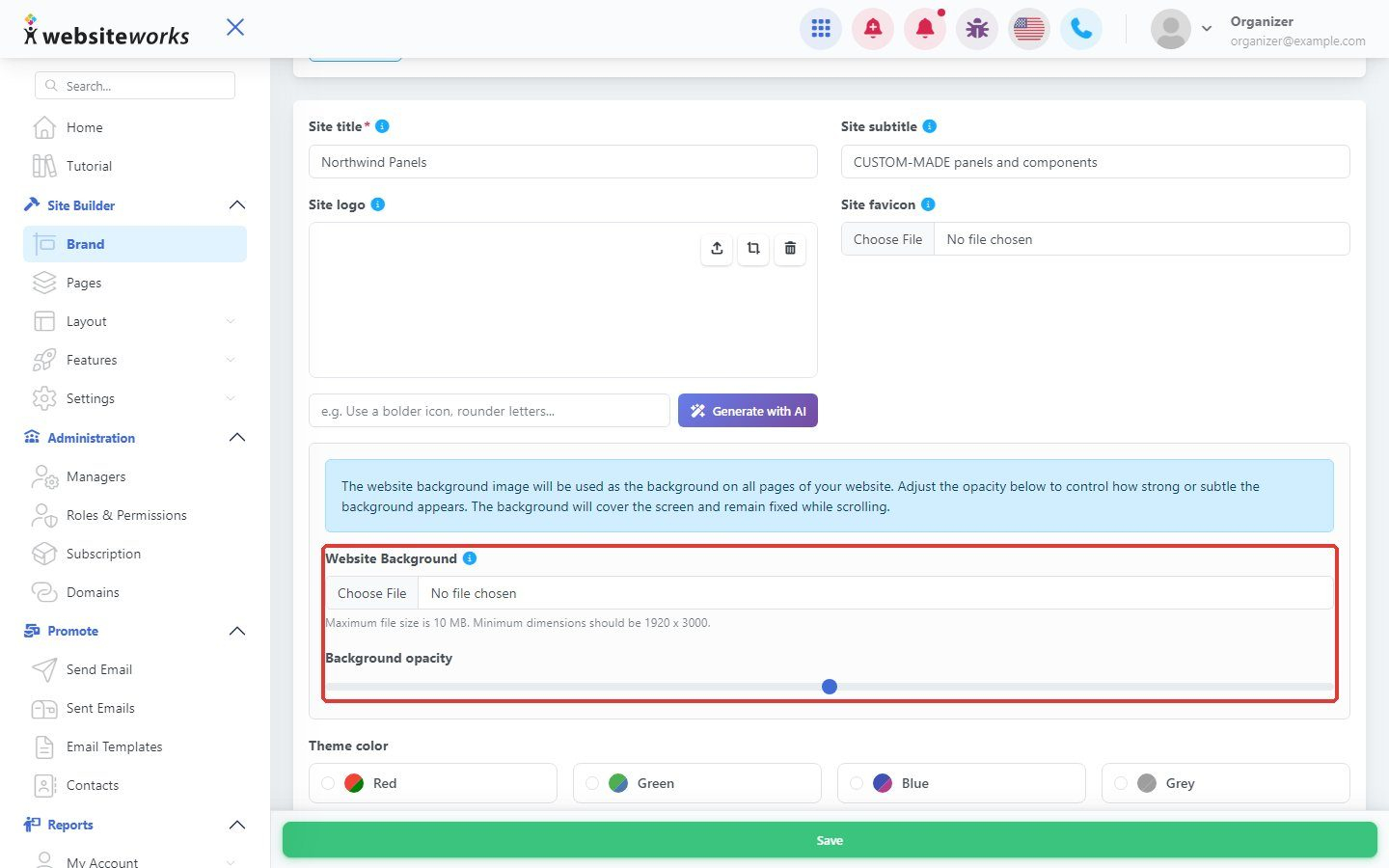Screen dimensions: 1389x868
Task: Expand the Features submenu chevron
Action: click(230, 360)
